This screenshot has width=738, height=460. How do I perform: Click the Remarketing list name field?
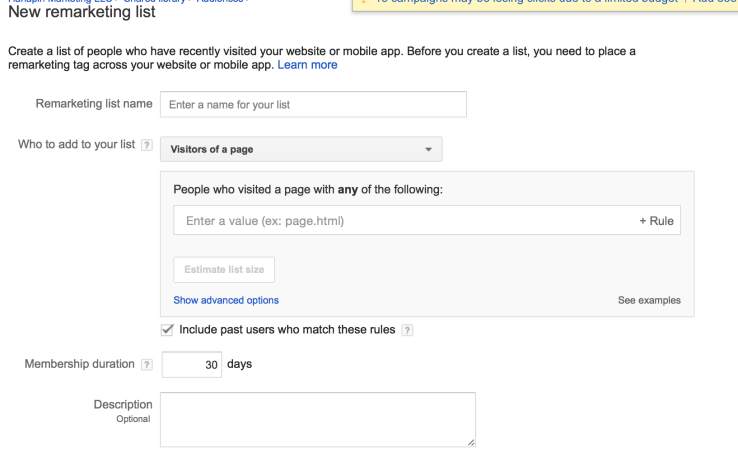[313, 105]
